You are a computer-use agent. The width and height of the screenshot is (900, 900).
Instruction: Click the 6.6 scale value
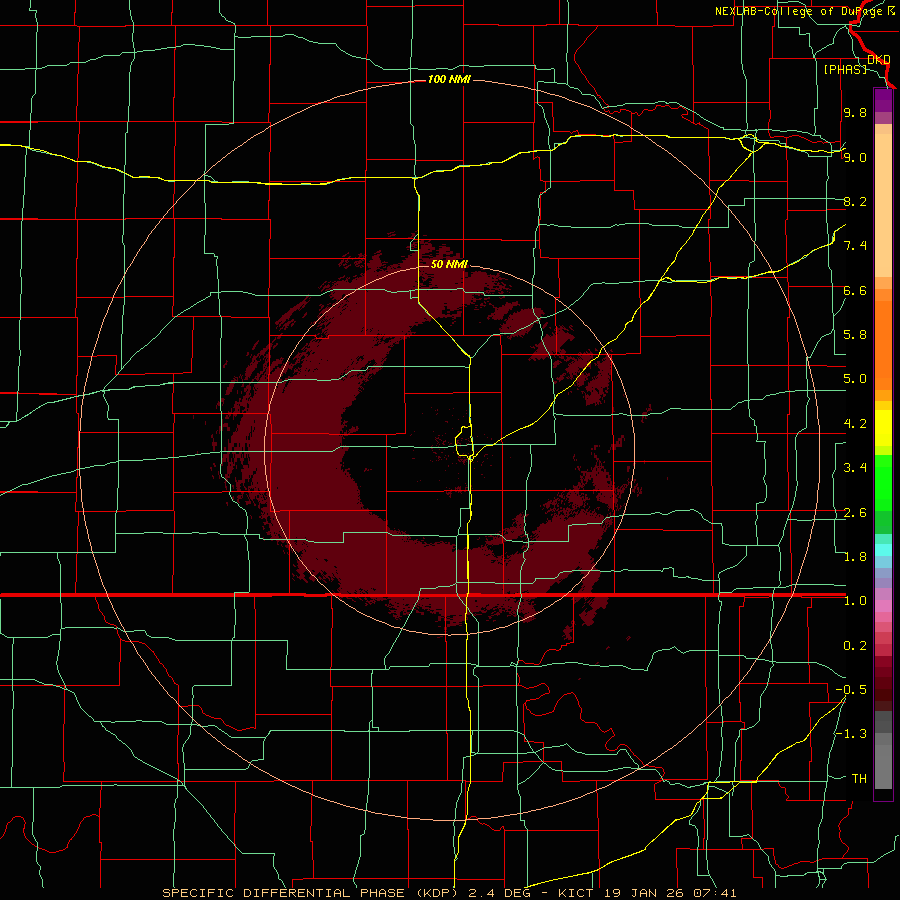(x=855, y=290)
